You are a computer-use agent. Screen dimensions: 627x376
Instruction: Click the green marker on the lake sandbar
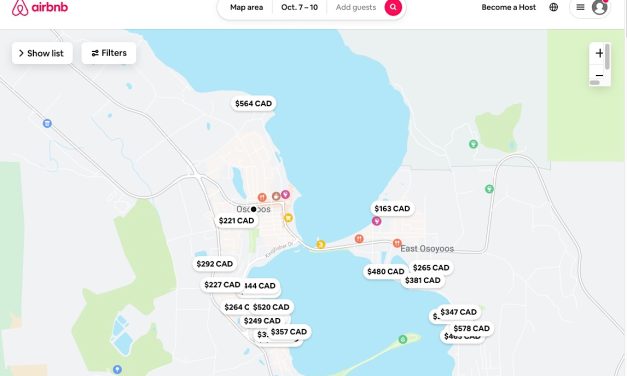(x=403, y=339)
